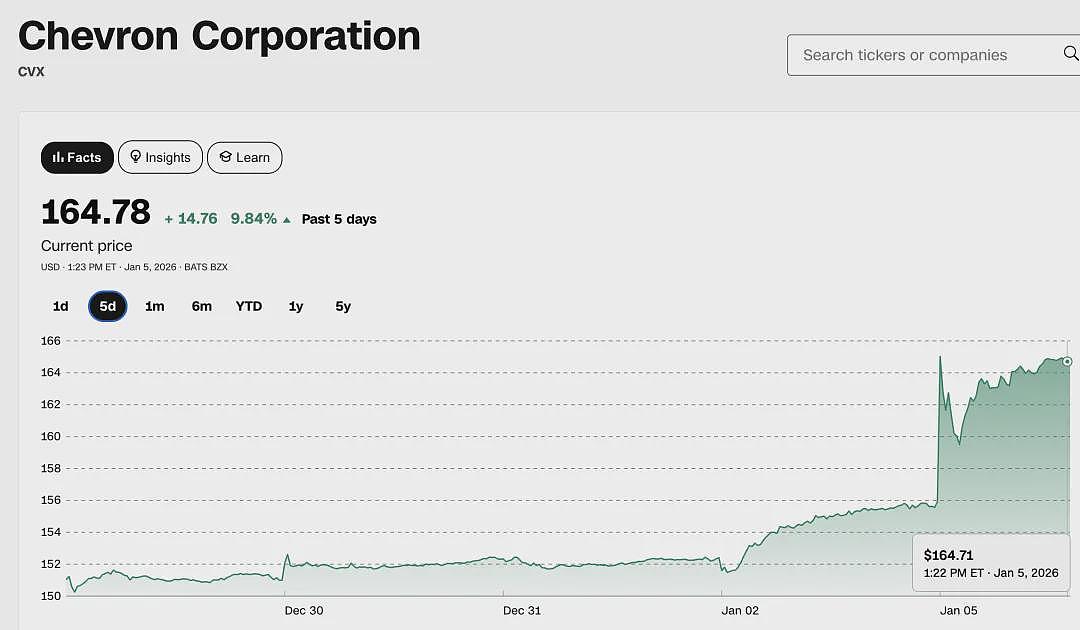Viewport: 1080px width, 630px height.
Task: Click the + 14.76 price change value
Action: coord(191,219)
